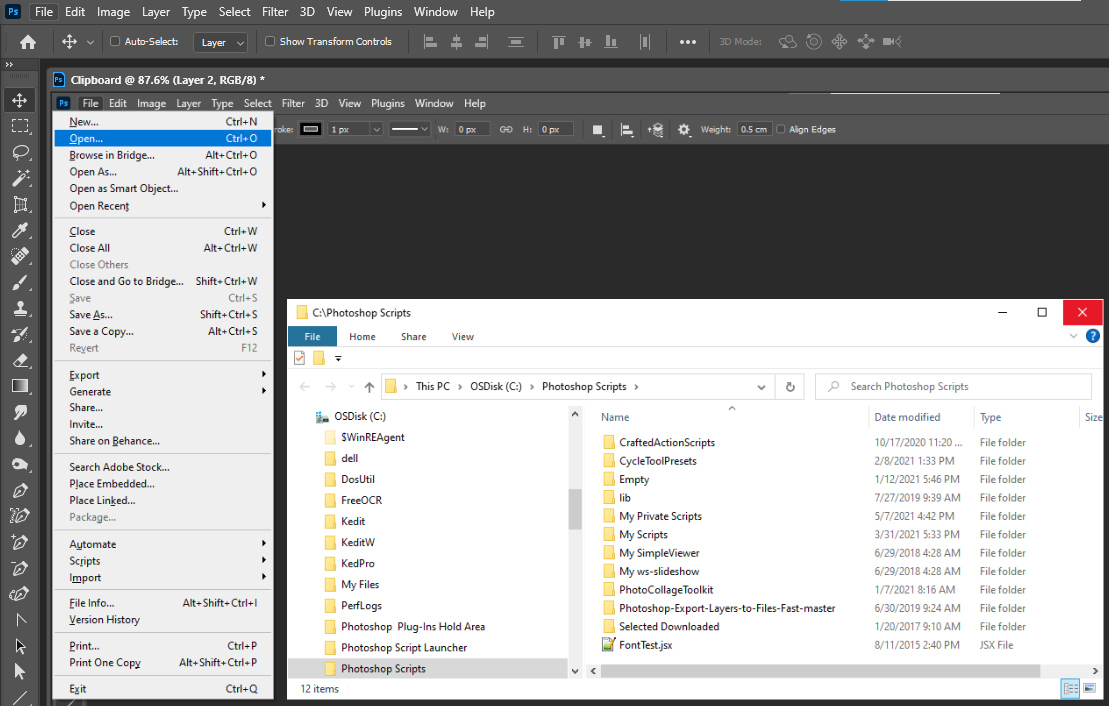Choose the Eraser tool
This screenshot has width=1109, height=706.
[x=20, y=360]
